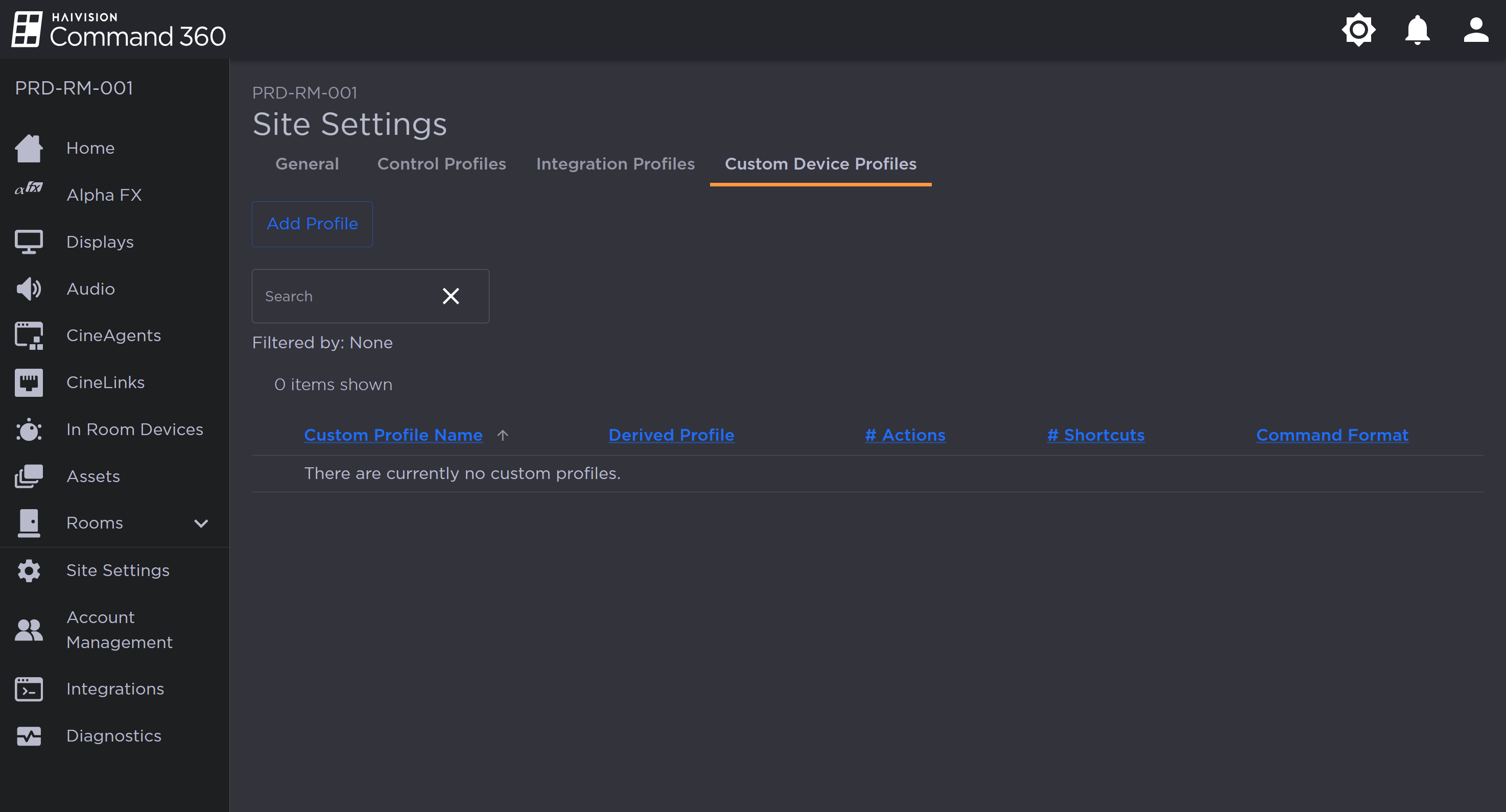Switch to the General tab

tap(307, 164)
